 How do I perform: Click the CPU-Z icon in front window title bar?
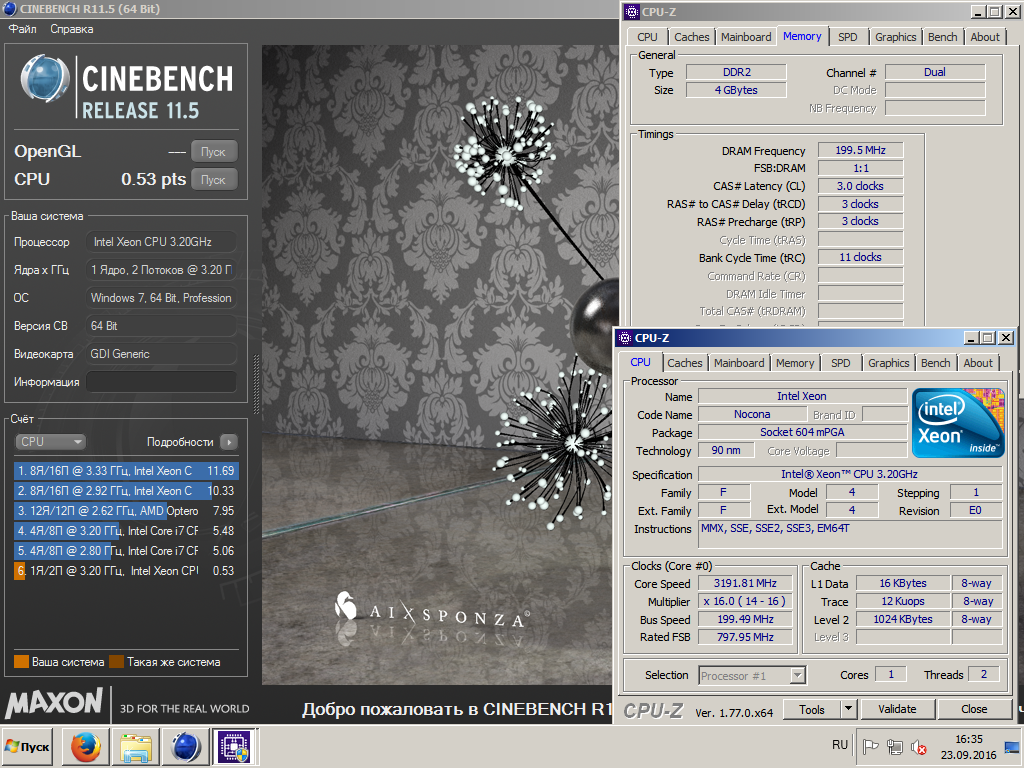click(x=625, y=338)
